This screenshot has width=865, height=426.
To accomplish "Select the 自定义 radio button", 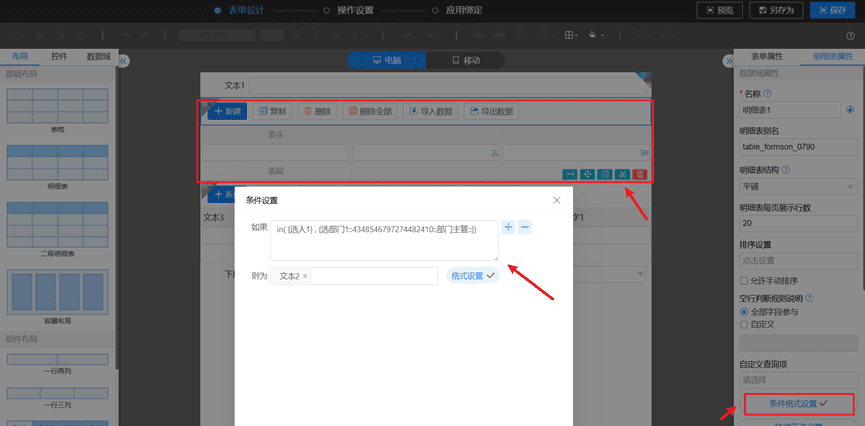I will coord(743,324).
